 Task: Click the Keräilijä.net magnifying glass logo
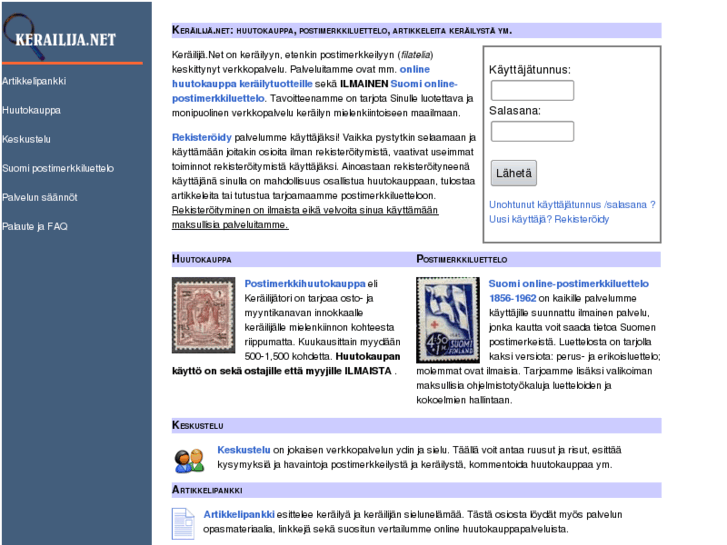coord(60,37)
